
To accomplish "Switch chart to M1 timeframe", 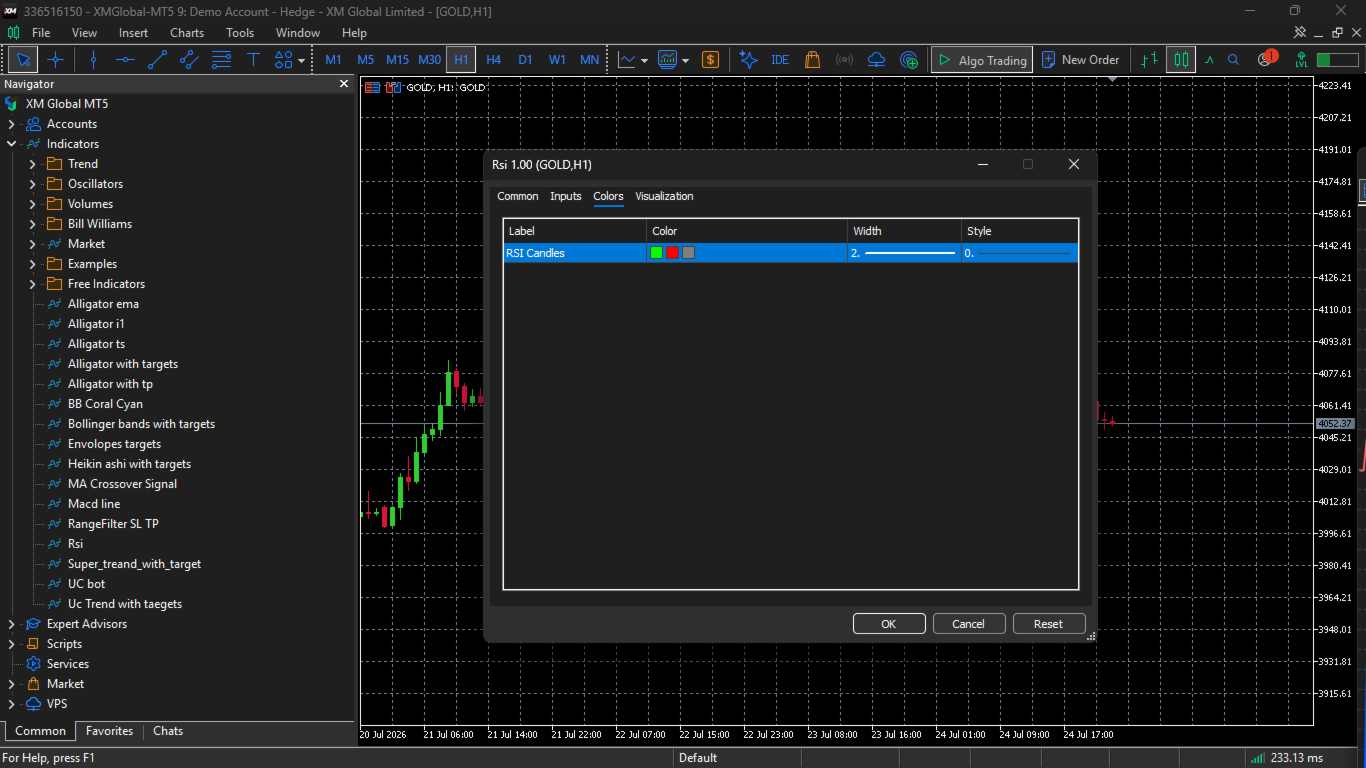I will pos(333,60).
